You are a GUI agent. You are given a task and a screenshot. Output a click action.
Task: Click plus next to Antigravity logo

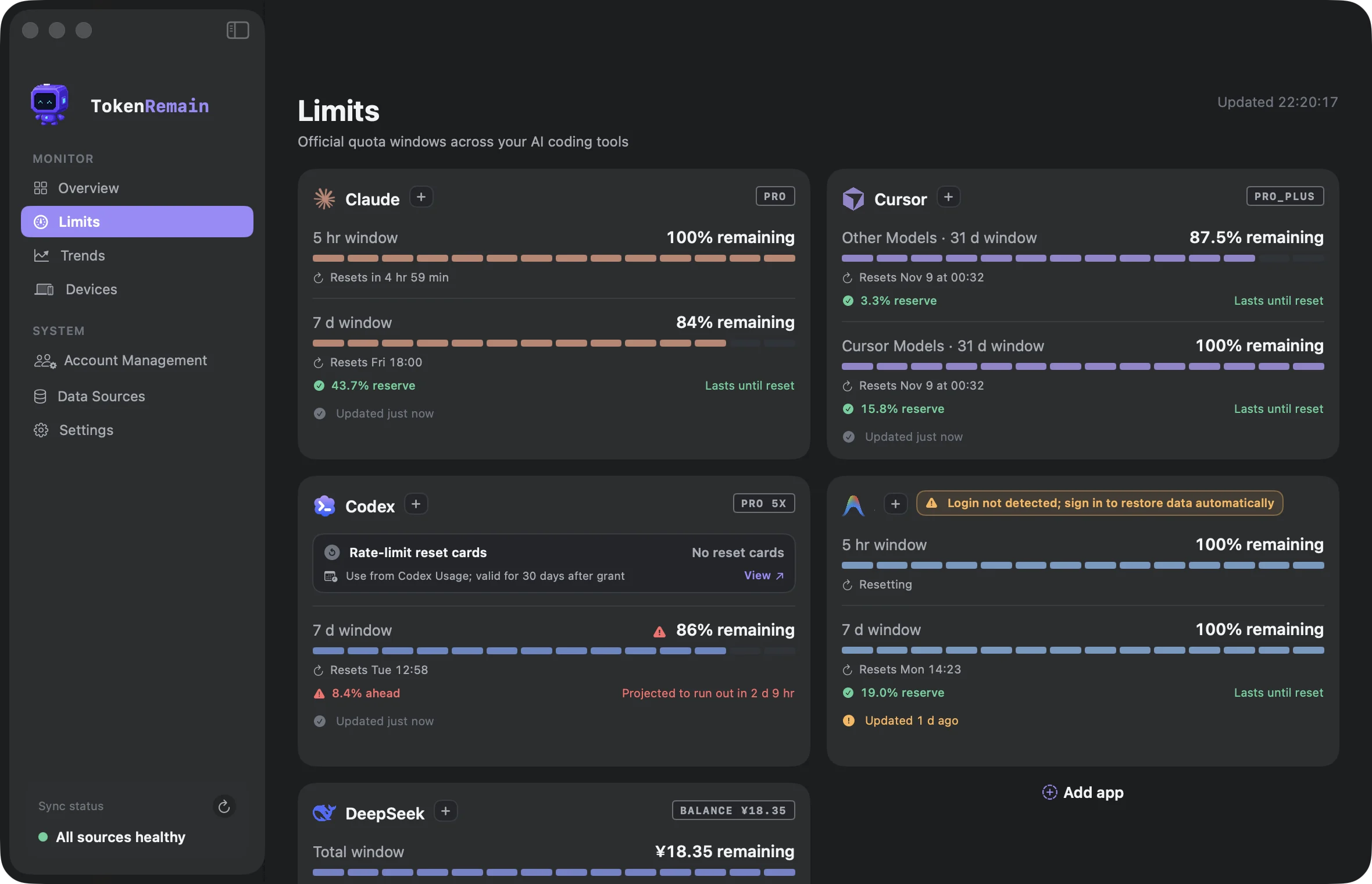895,504
